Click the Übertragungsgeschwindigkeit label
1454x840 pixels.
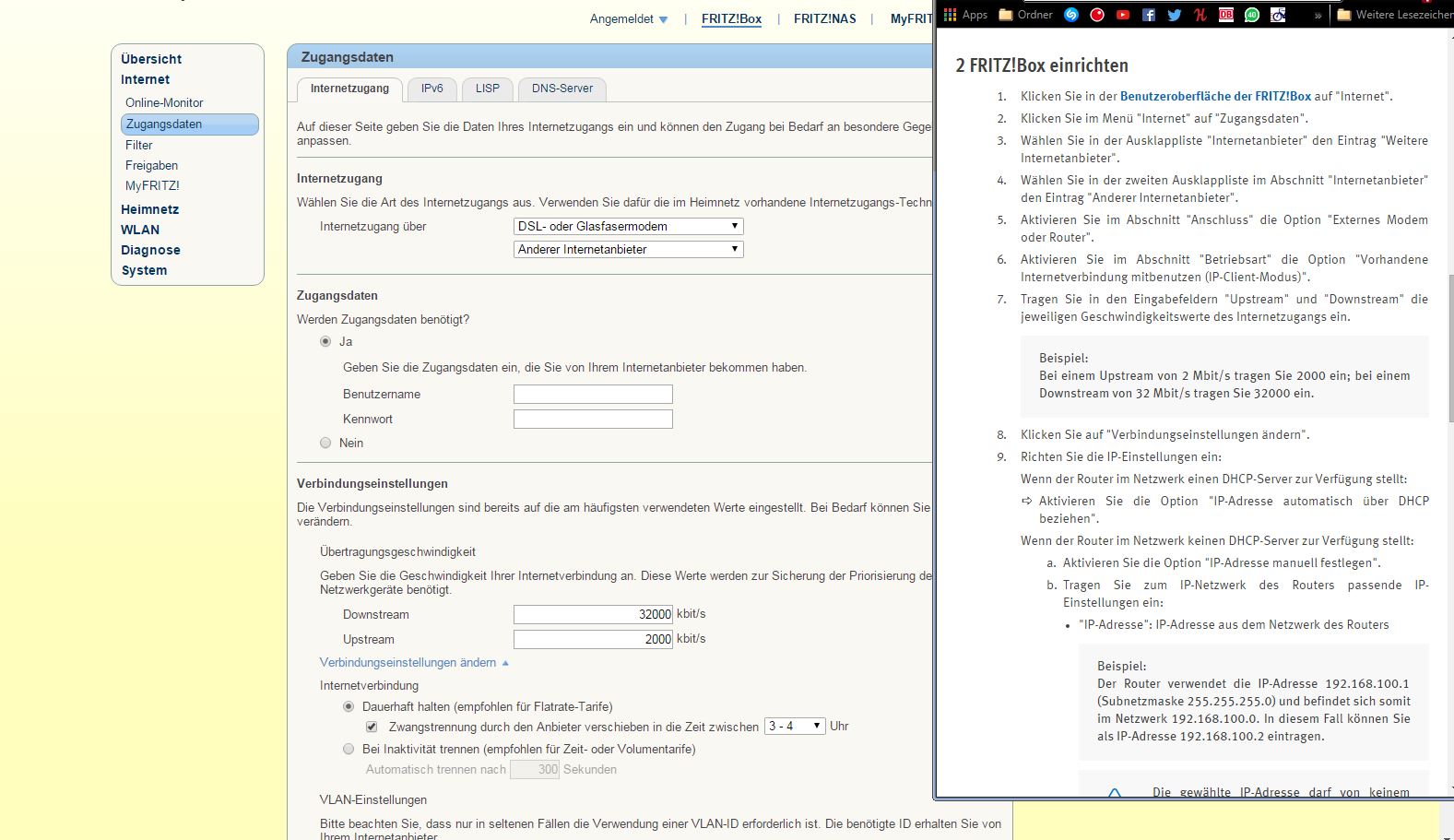click(397, 551)
